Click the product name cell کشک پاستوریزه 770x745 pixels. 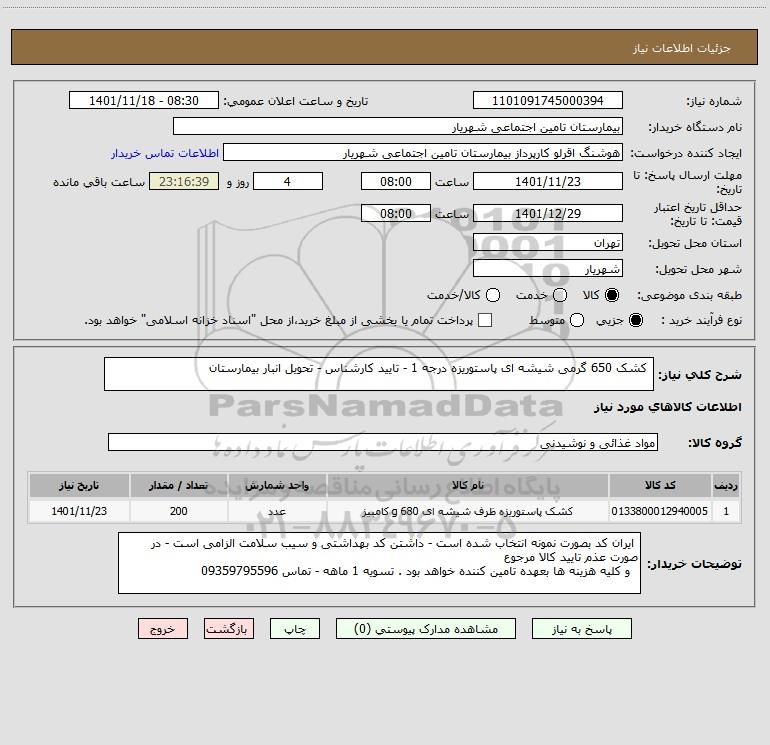point(468,511)
